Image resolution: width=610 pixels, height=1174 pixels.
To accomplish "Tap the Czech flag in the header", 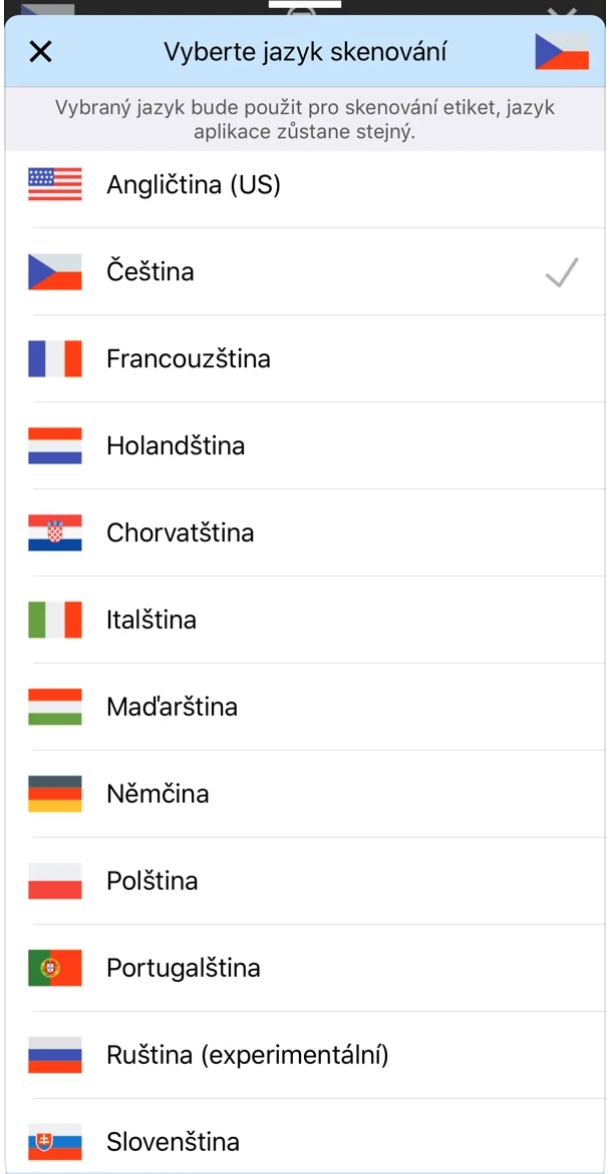I will coord(561,52).
